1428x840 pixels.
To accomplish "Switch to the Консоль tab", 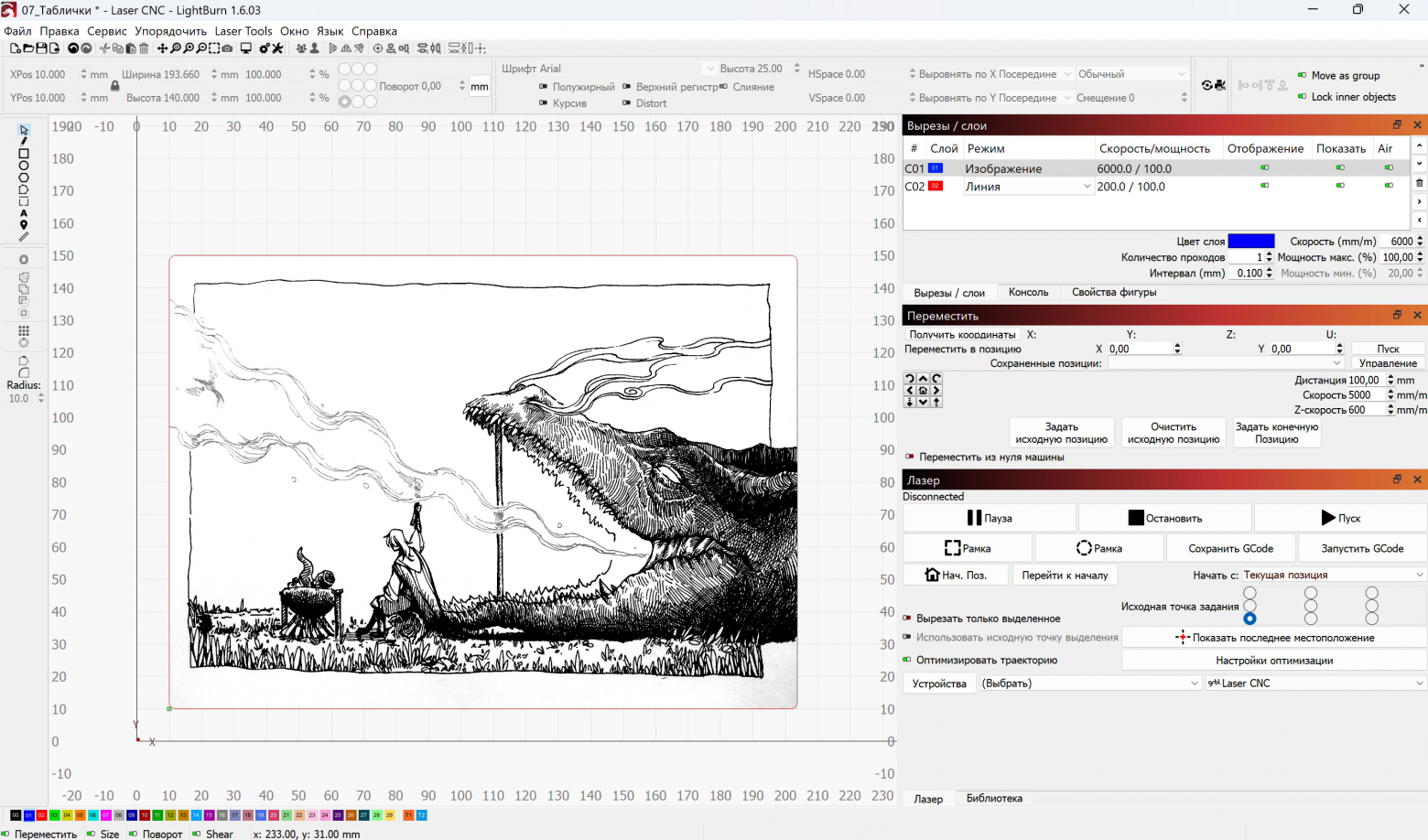I will (x=1028, y=293).
